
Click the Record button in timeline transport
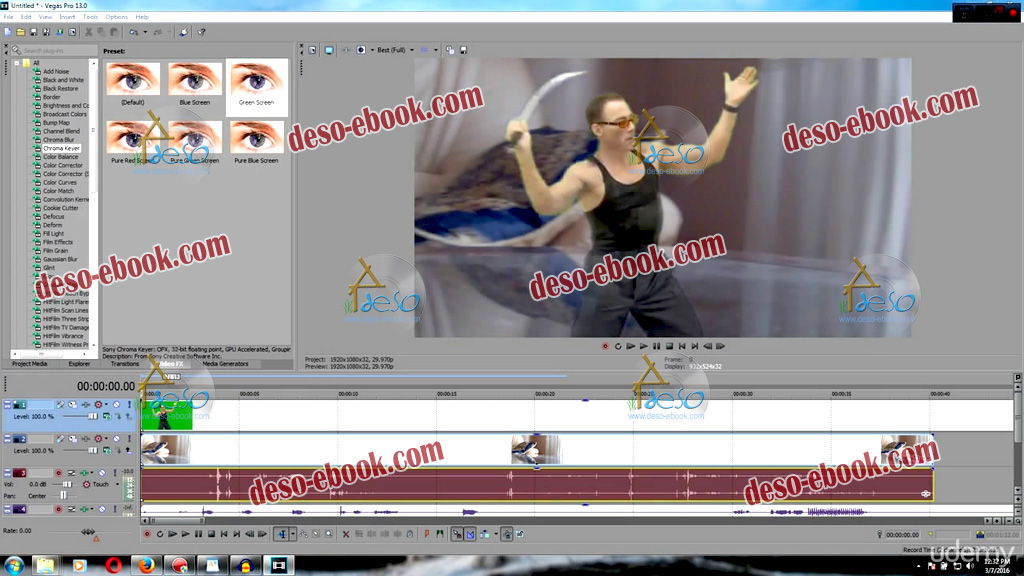tap(147, 534)
